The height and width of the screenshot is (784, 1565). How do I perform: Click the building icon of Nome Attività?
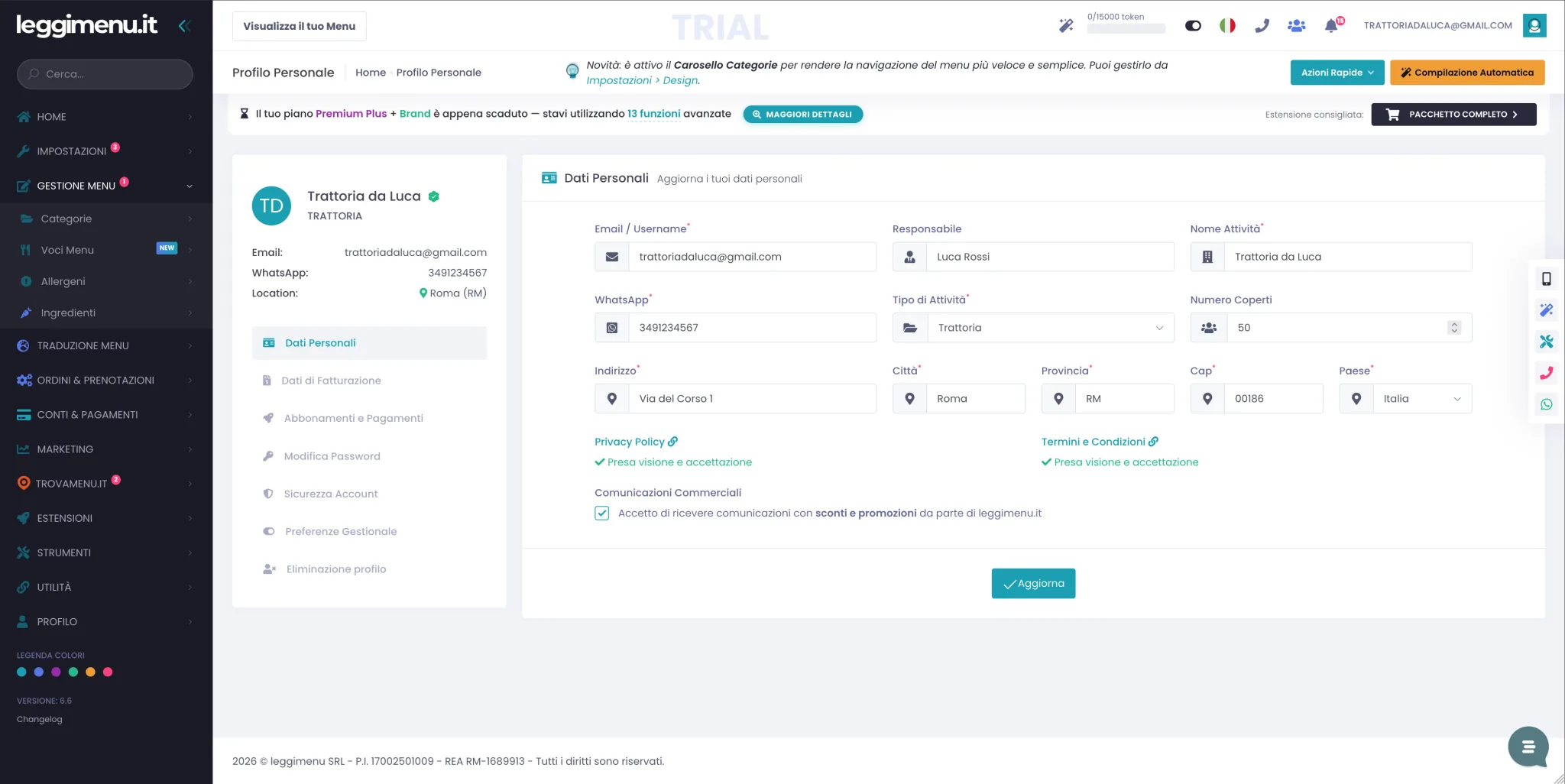(x=1207, y=257)
